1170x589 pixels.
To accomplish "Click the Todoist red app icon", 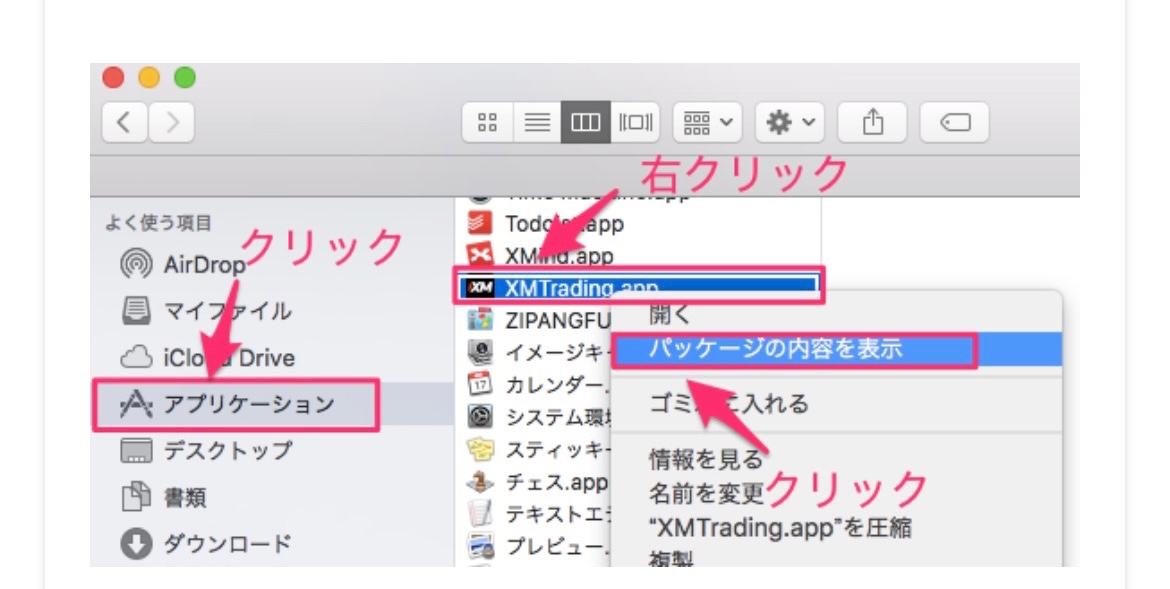I will click(479, 223).
